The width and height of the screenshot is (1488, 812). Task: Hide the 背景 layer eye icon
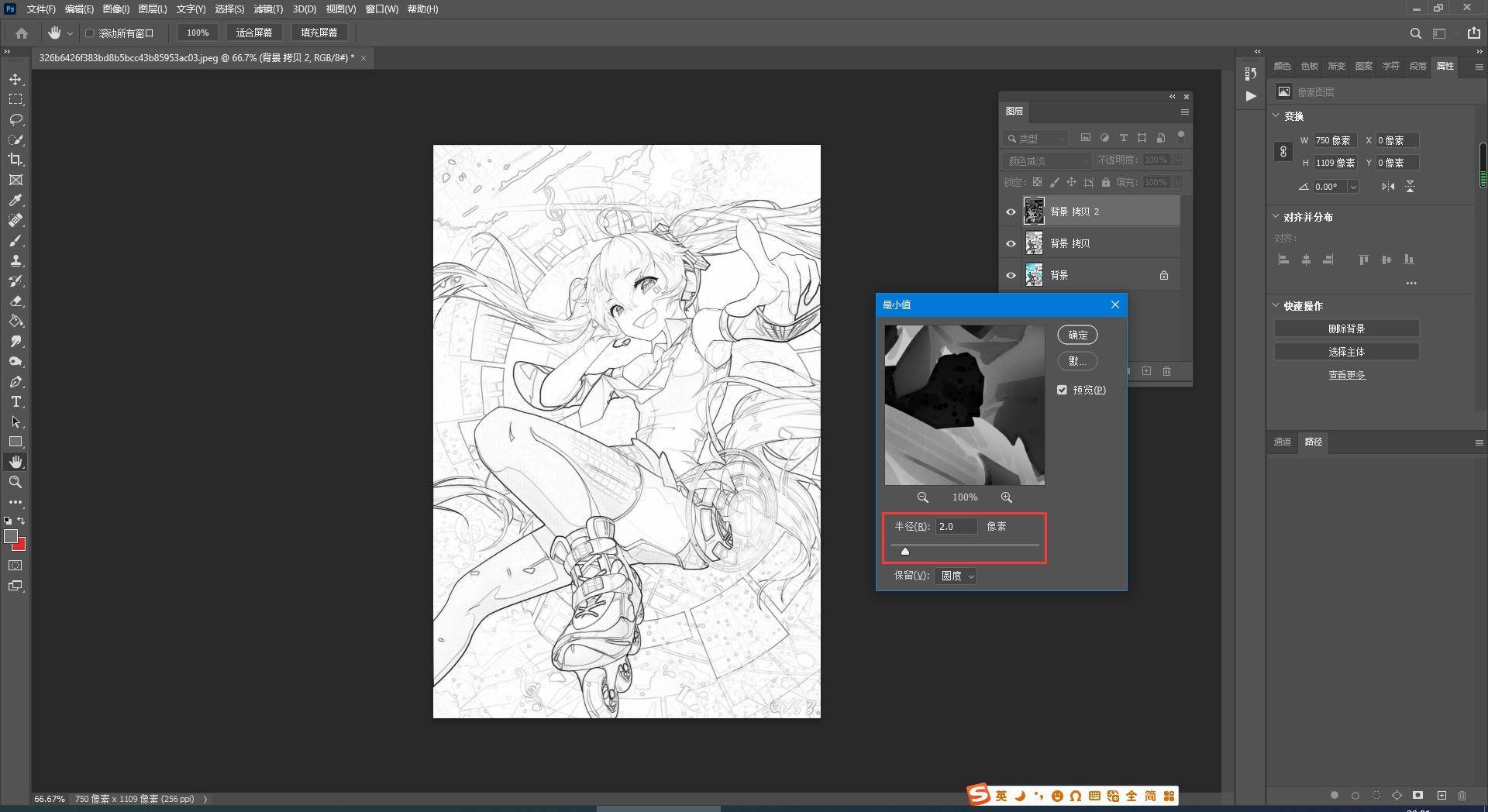(1011, 275)
